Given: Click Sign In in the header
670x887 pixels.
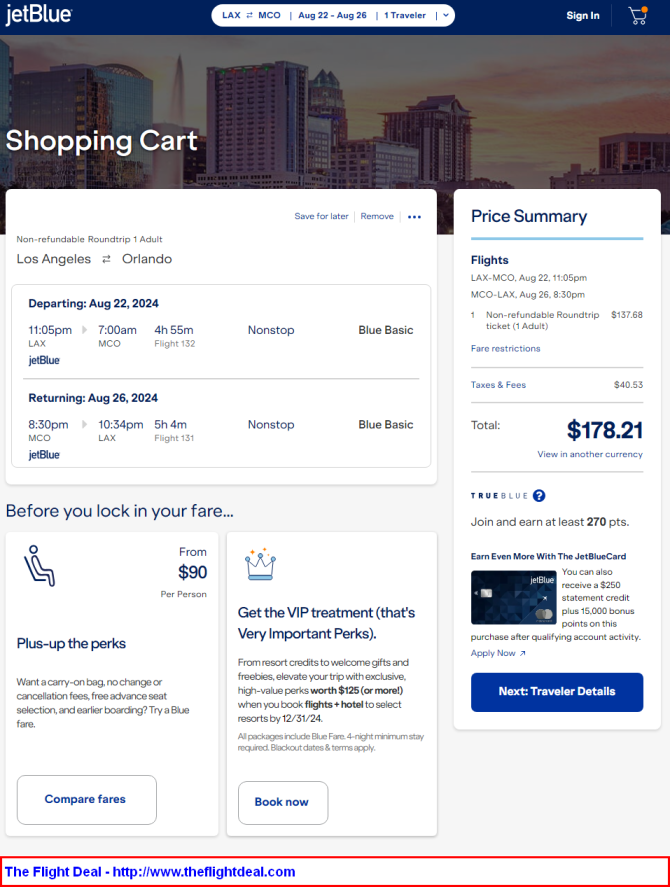Looking at the screenshot, I should tap(583, 15).
